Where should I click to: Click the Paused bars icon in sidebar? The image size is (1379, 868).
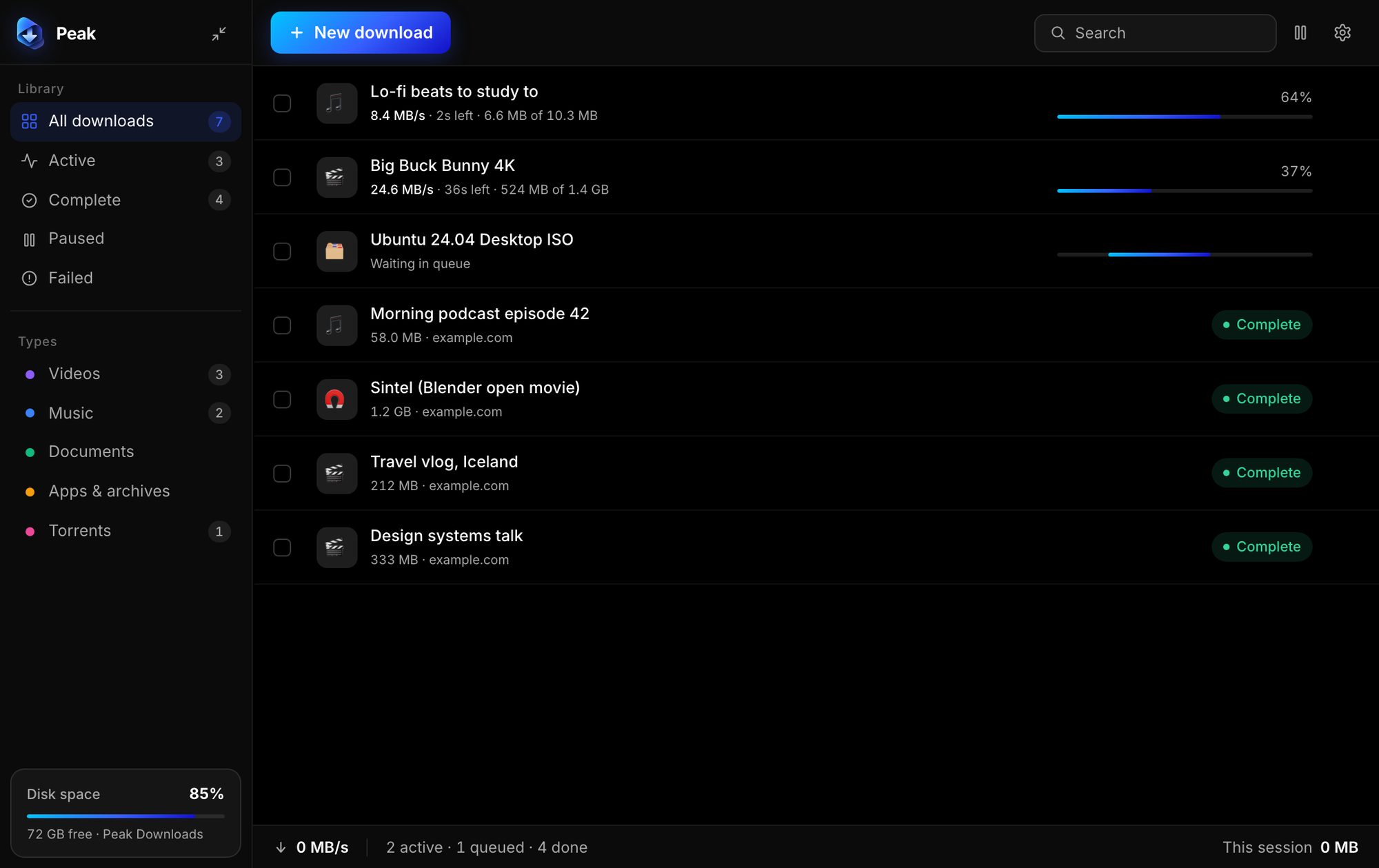click(29, 239)
